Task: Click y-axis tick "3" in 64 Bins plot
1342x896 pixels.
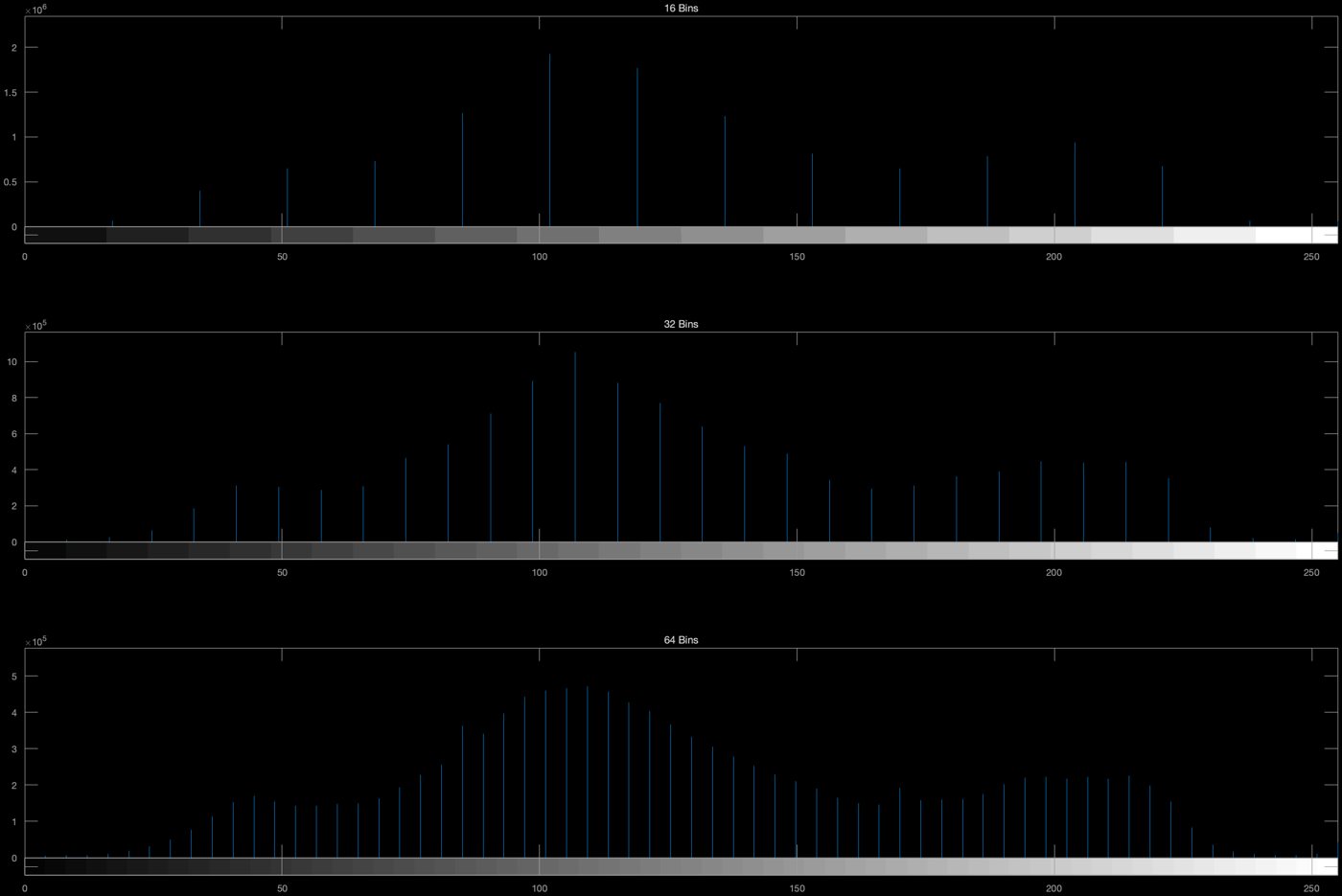Action: (x=16, y=749)
